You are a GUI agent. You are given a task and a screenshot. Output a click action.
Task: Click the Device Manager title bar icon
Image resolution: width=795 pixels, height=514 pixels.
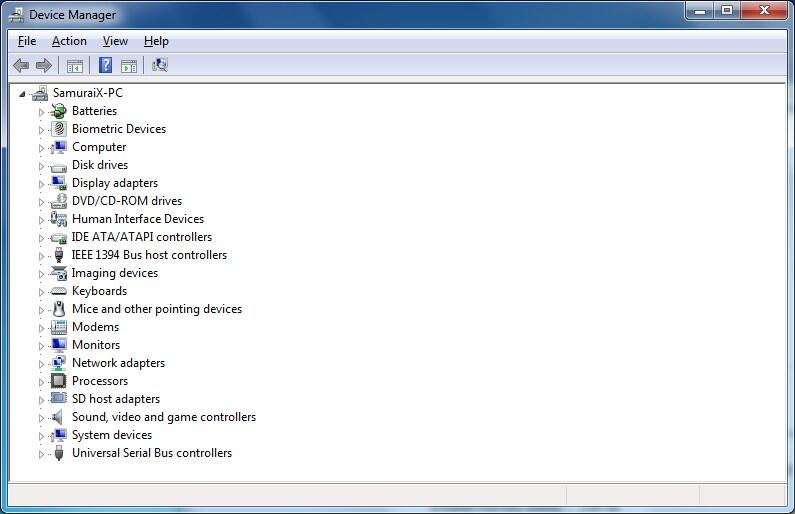click(16, 15)
